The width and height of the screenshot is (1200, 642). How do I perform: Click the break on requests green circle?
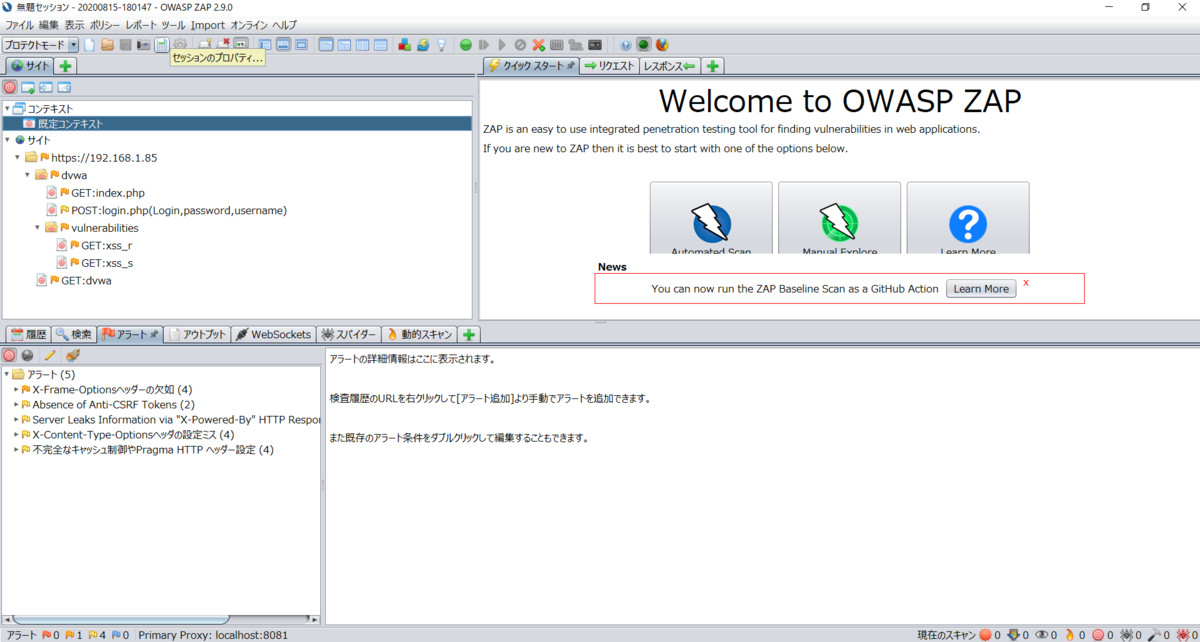[x=466, y=45]
